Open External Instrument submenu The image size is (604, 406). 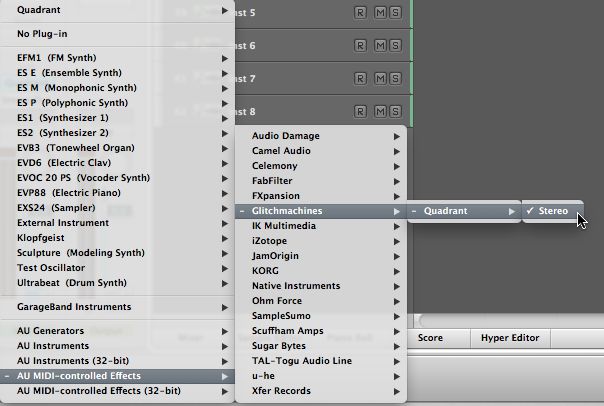117,223
